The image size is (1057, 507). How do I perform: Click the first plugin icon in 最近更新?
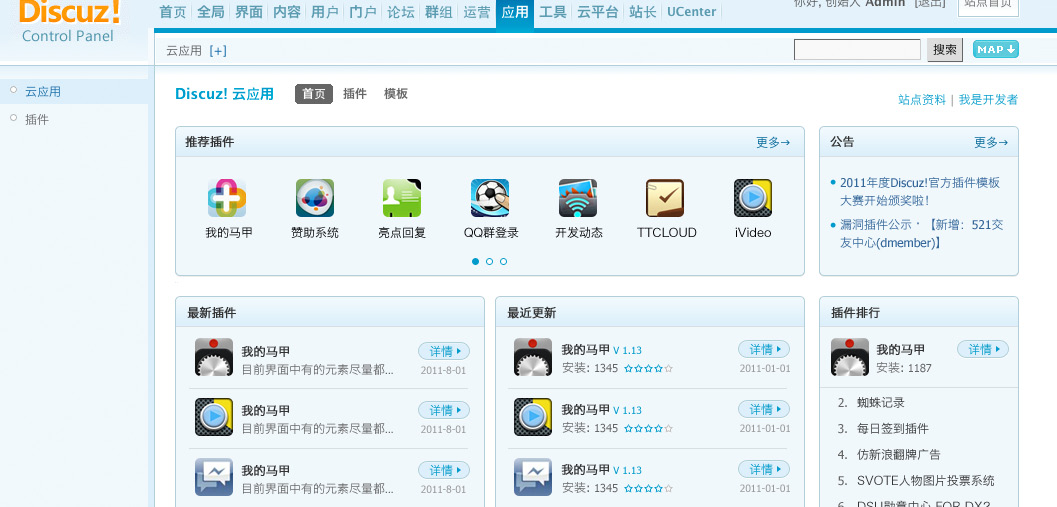pyautogui.click(x=533, y=357)
